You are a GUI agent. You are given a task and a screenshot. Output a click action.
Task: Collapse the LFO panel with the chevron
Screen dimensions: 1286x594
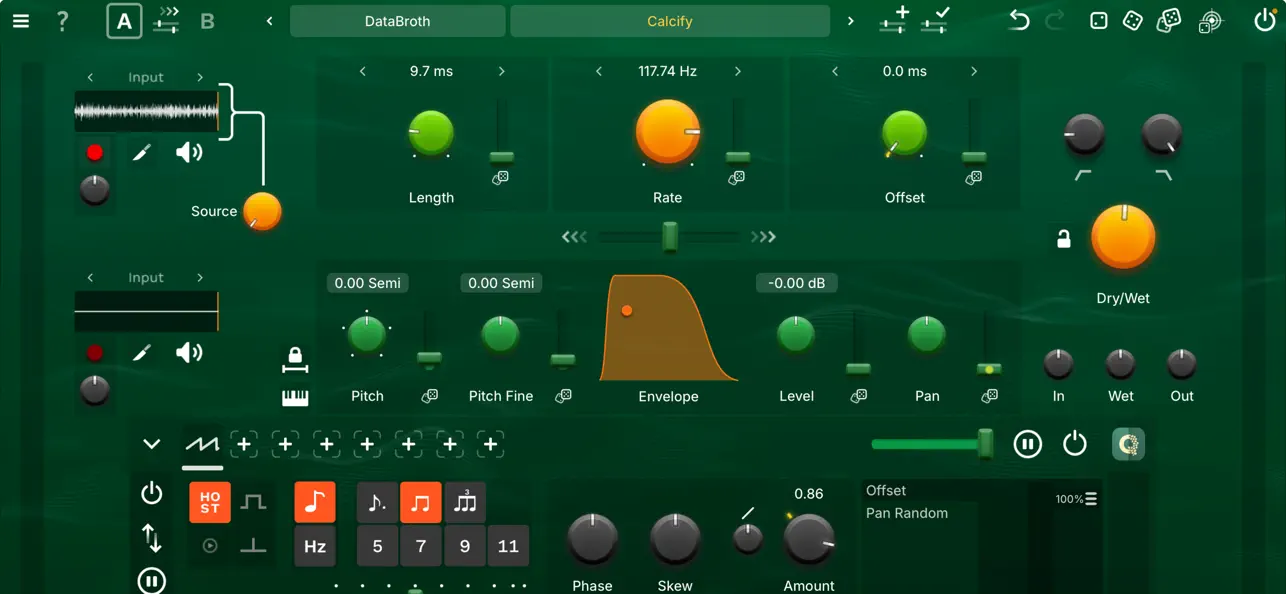[x=151, y=443]
